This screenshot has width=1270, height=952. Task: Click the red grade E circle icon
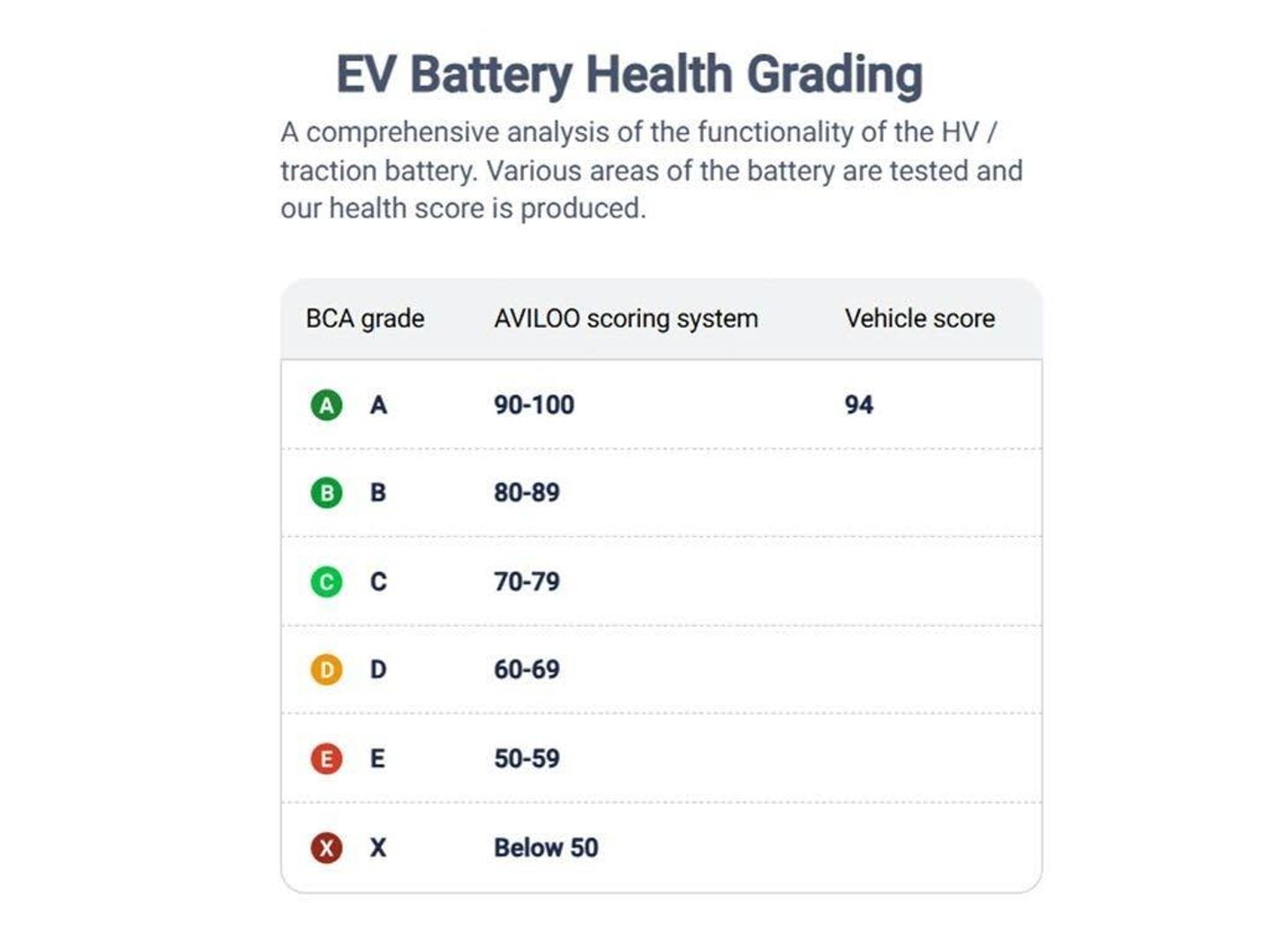point(326,758)
